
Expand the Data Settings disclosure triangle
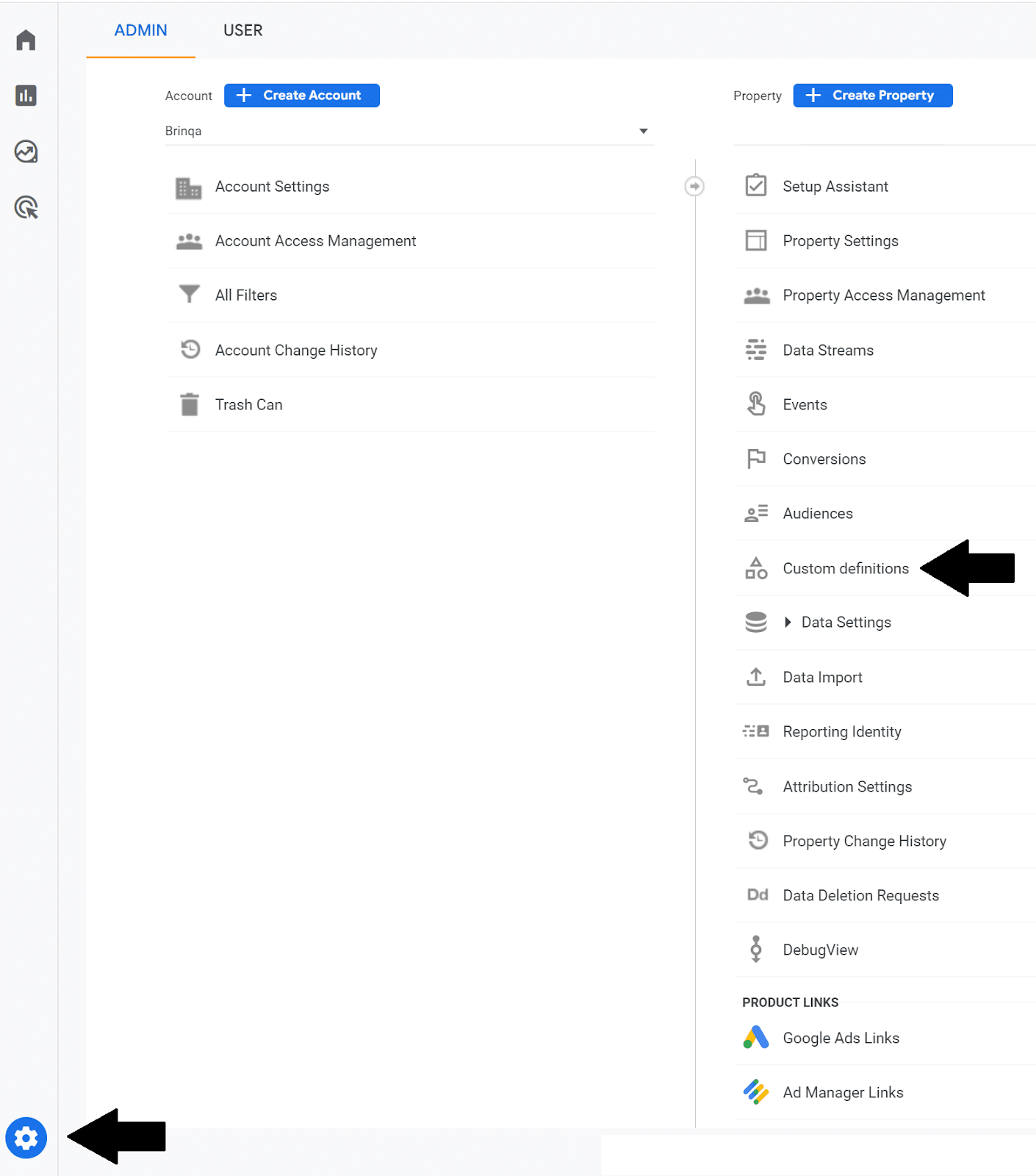point(788,623)
